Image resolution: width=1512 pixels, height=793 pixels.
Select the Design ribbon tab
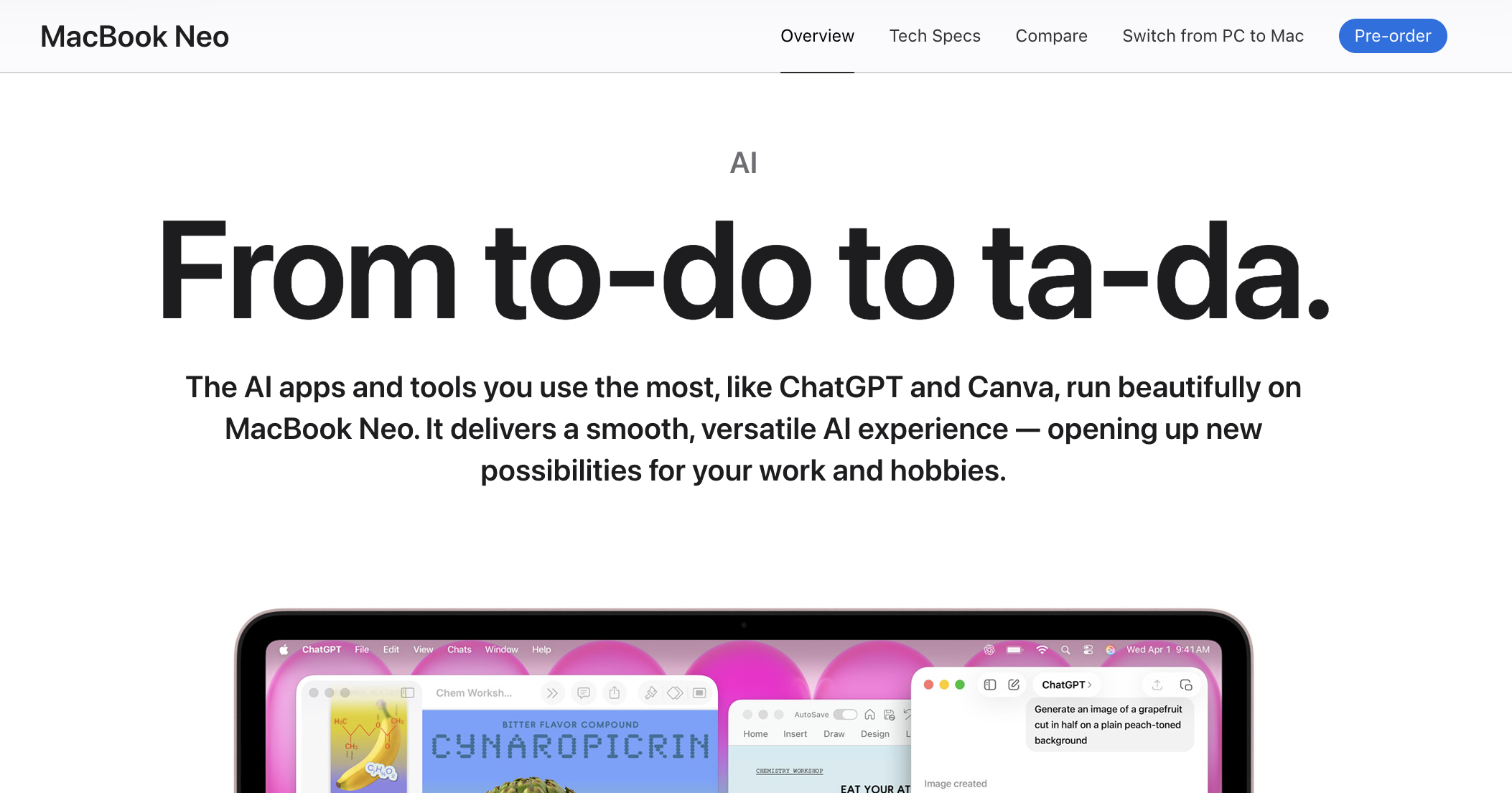point(874,734)
